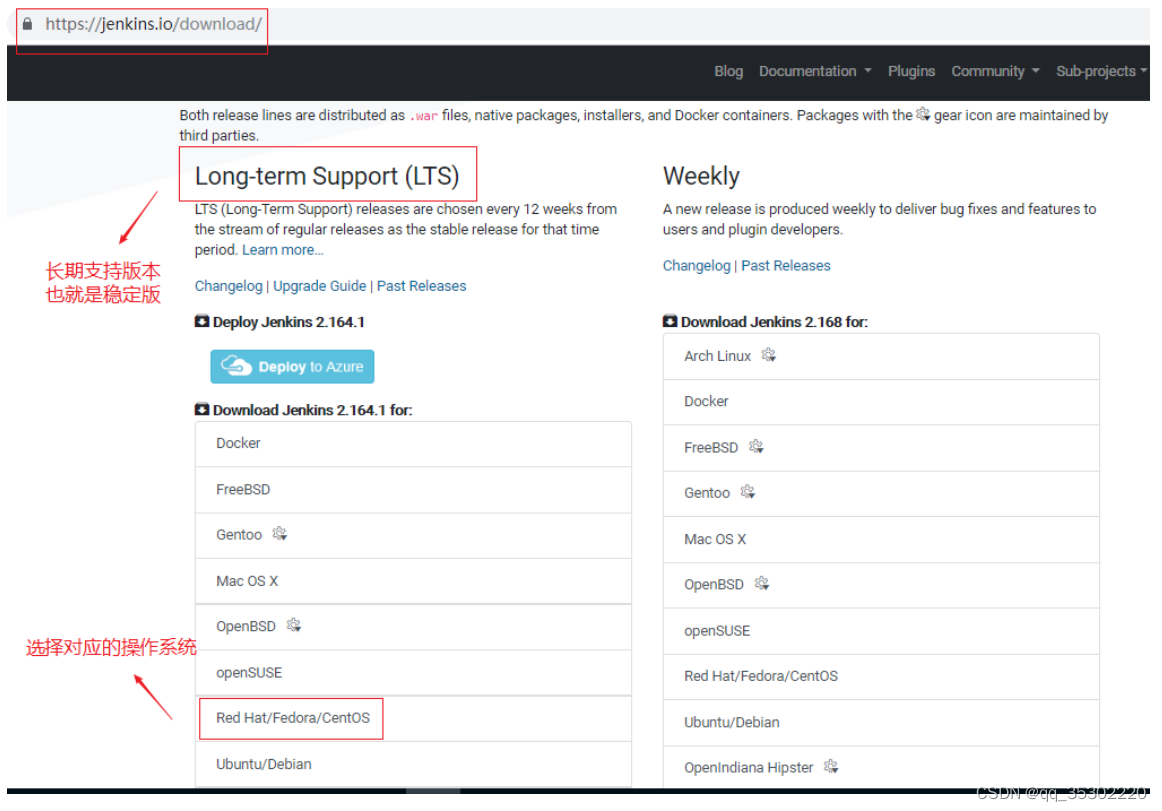Open LTS Past Releases link
1162x811 pixels.
pyautogui.click(x=421, y=286)
